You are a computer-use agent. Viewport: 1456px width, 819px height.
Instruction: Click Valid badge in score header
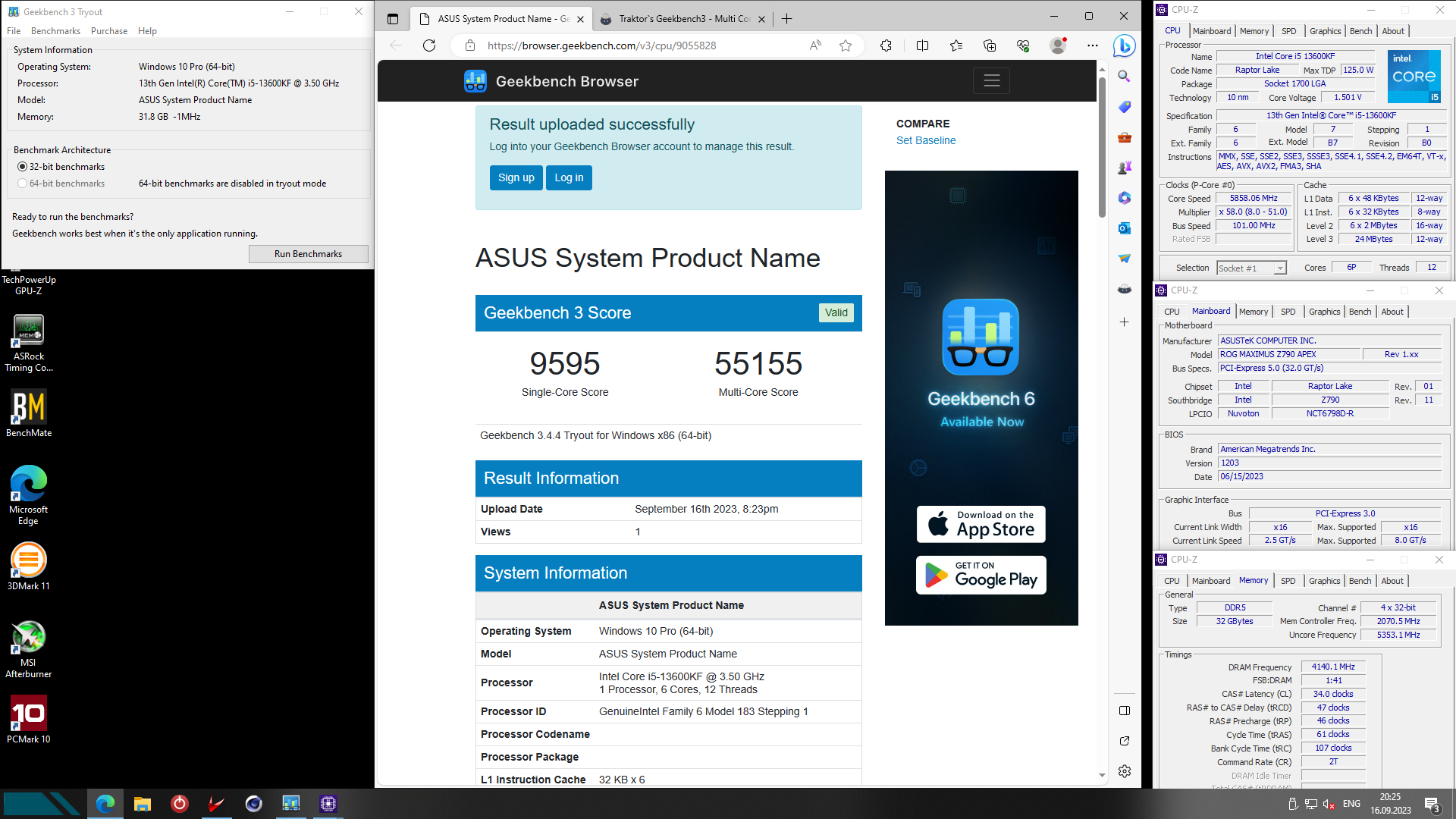(836, 312)
